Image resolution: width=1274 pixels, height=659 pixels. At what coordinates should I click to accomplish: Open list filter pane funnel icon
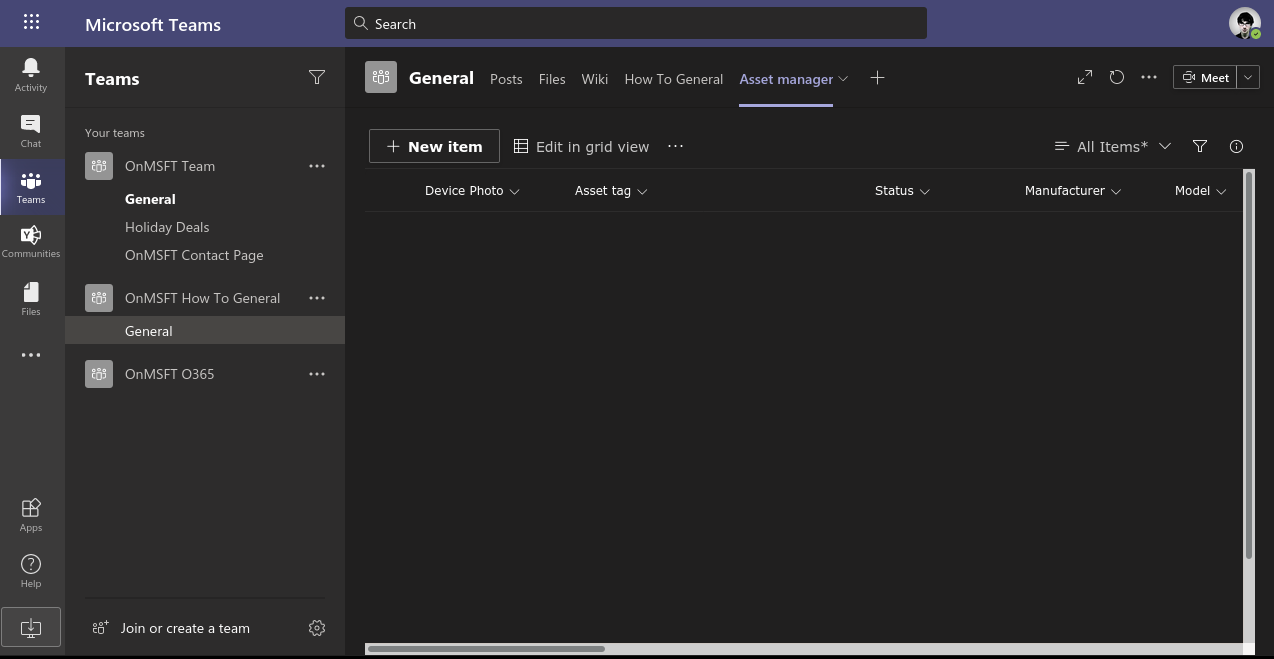pyautogui.click(x=1200, y=146)
